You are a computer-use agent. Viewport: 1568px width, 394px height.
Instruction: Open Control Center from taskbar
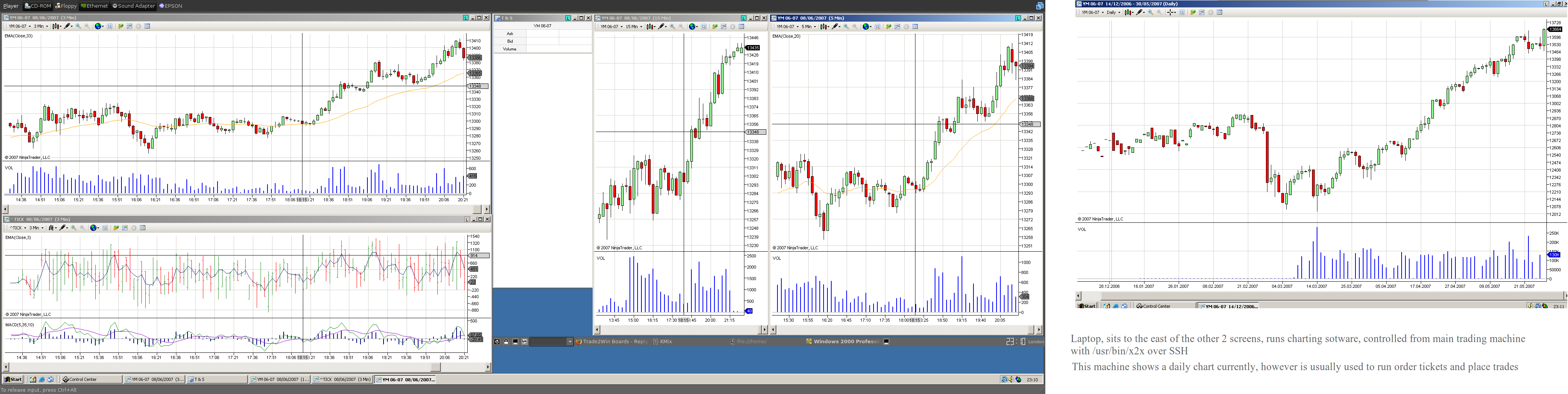(91, 379)
